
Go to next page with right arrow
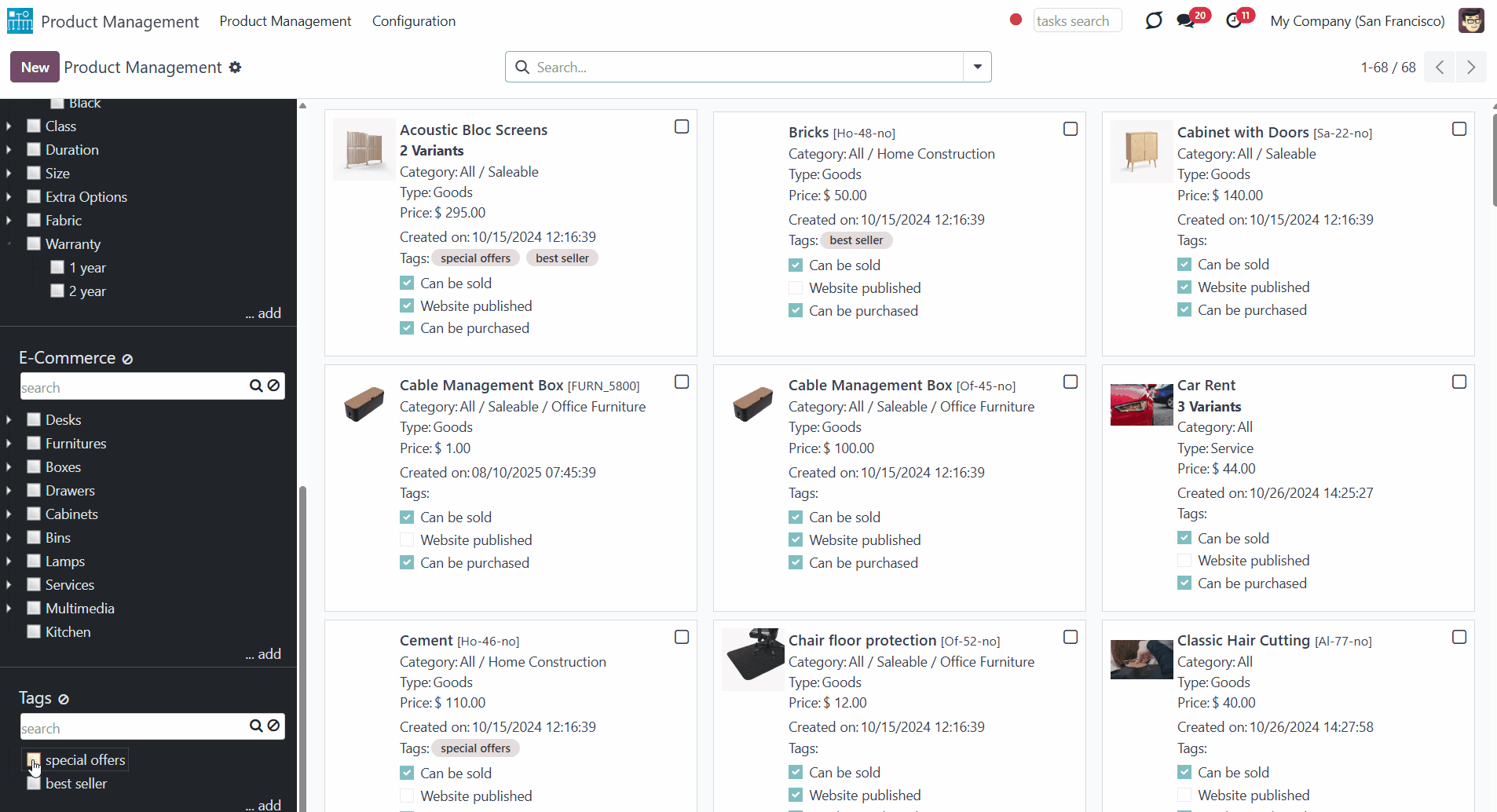point(1471,68)
